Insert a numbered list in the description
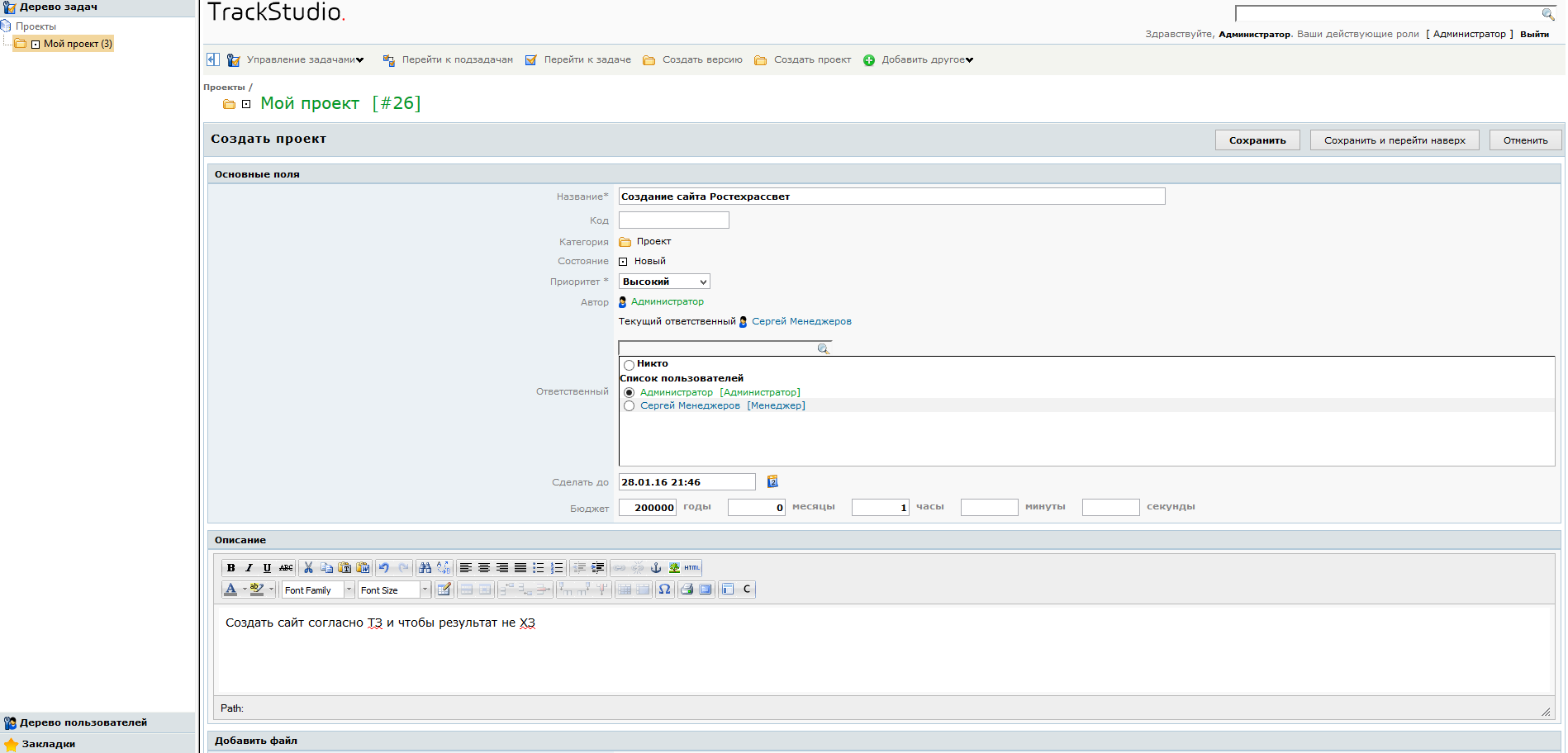Image resolution: width=1568 pixels, height=753 pixels. click(x=557, y=568)
